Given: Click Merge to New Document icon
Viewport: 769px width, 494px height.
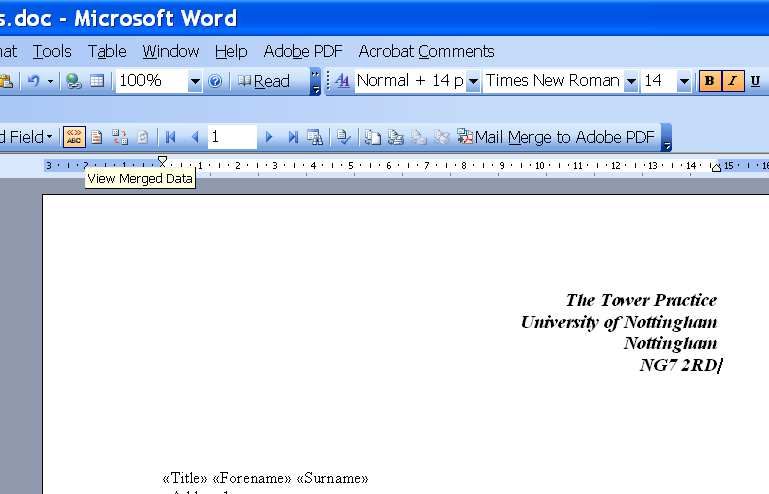Looking at the screenshot, I should [x=372, y=137].
